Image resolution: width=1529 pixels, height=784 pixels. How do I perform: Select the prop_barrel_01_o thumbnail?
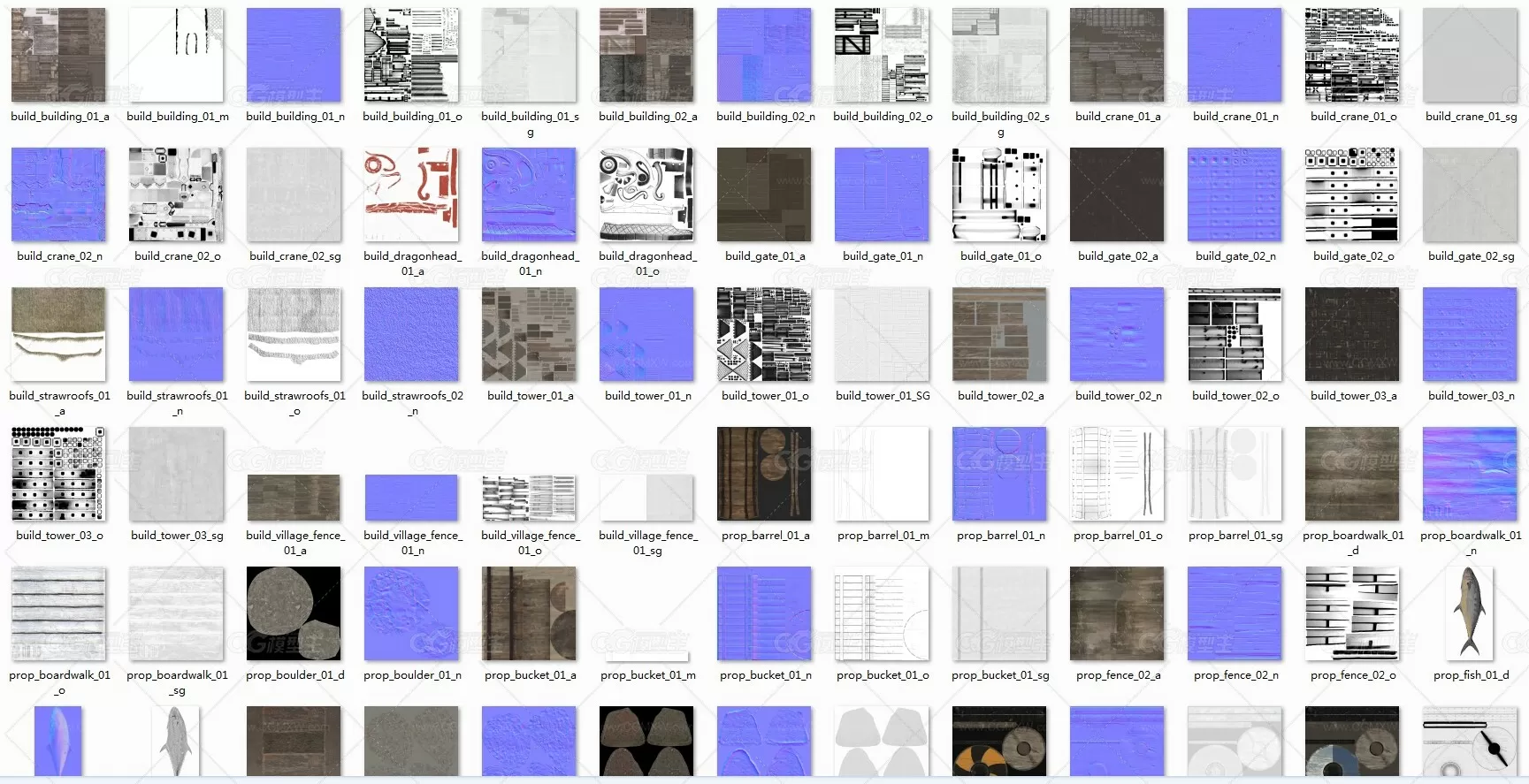pyautogui.click(x=1117, y=474)
